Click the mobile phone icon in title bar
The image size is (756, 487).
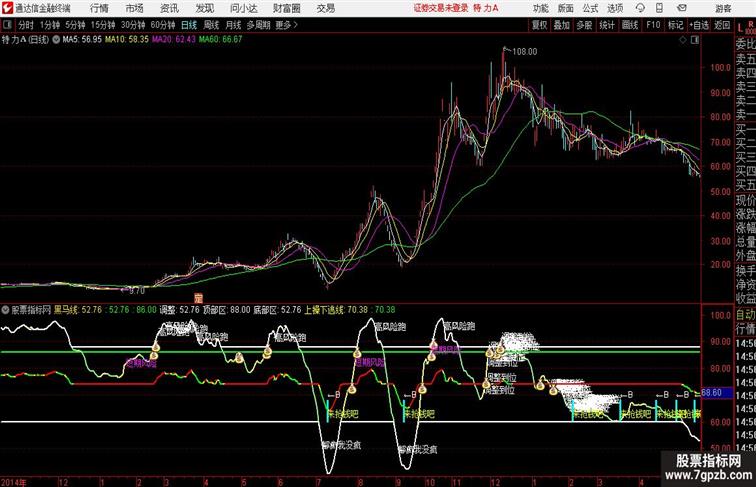click(660, 8)
